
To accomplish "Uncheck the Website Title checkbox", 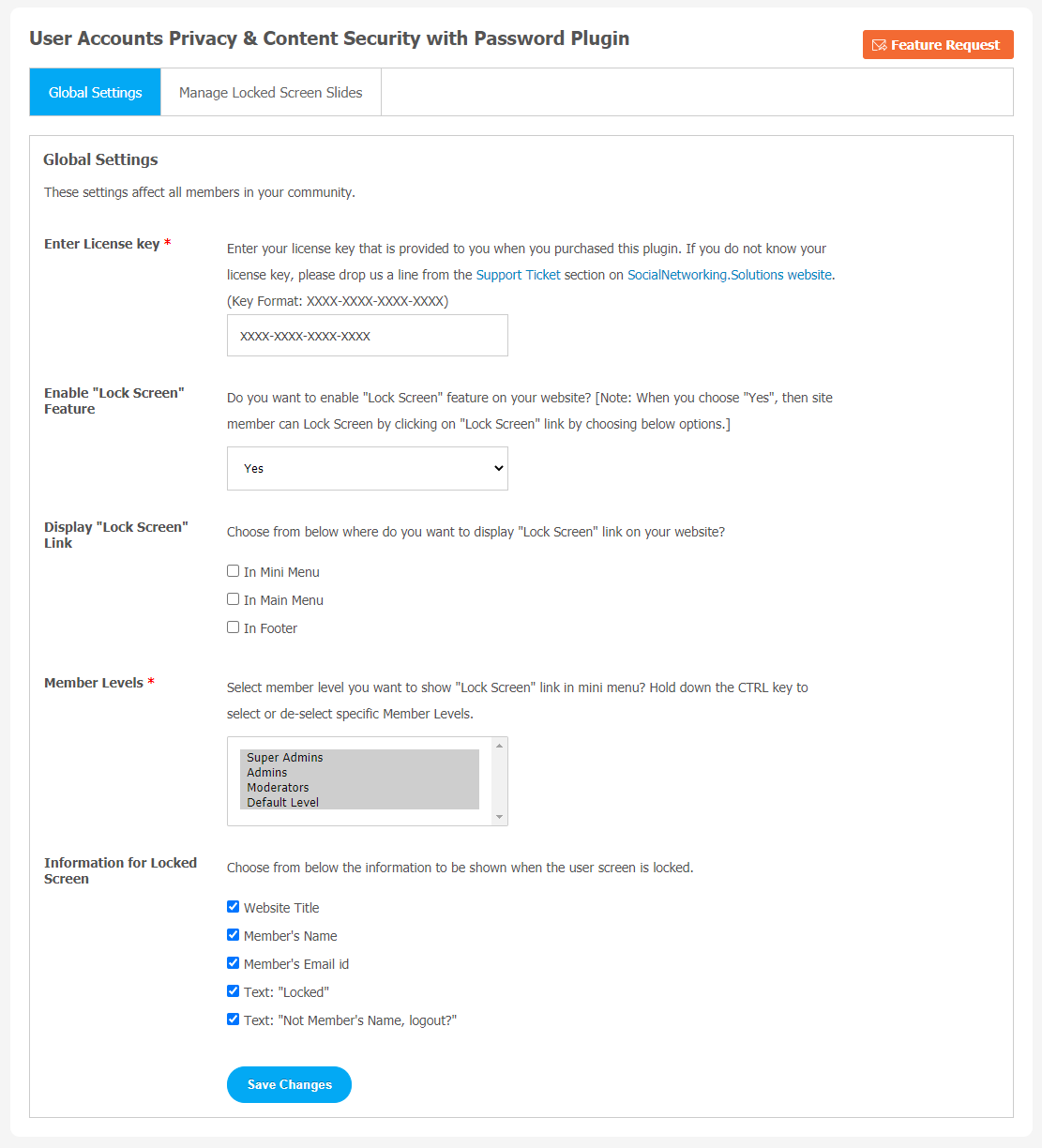I will click(234, 907).
